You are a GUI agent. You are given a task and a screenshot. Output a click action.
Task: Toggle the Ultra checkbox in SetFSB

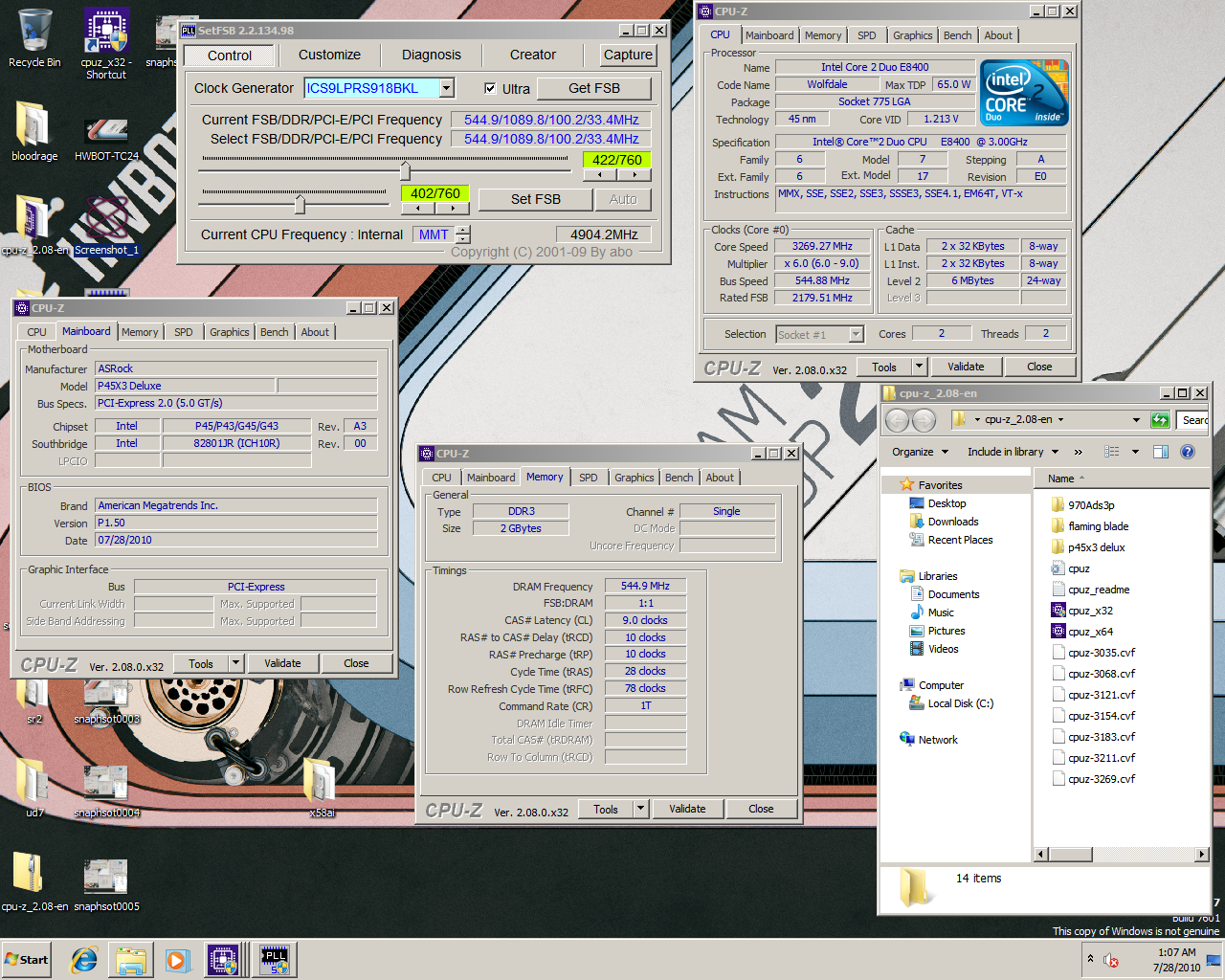click(x=490, y=88)
